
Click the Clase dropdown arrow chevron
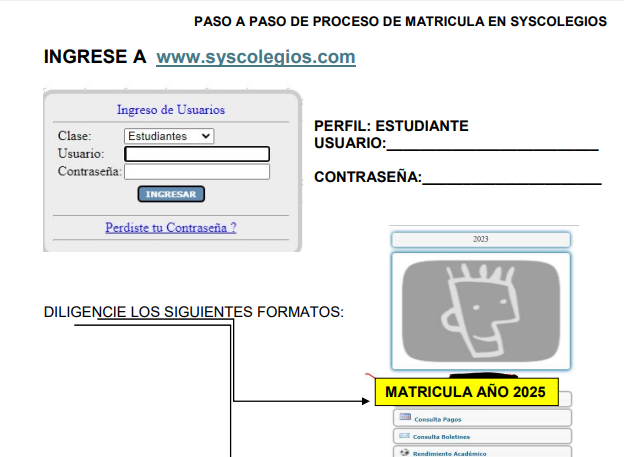(x=206, y=136)
